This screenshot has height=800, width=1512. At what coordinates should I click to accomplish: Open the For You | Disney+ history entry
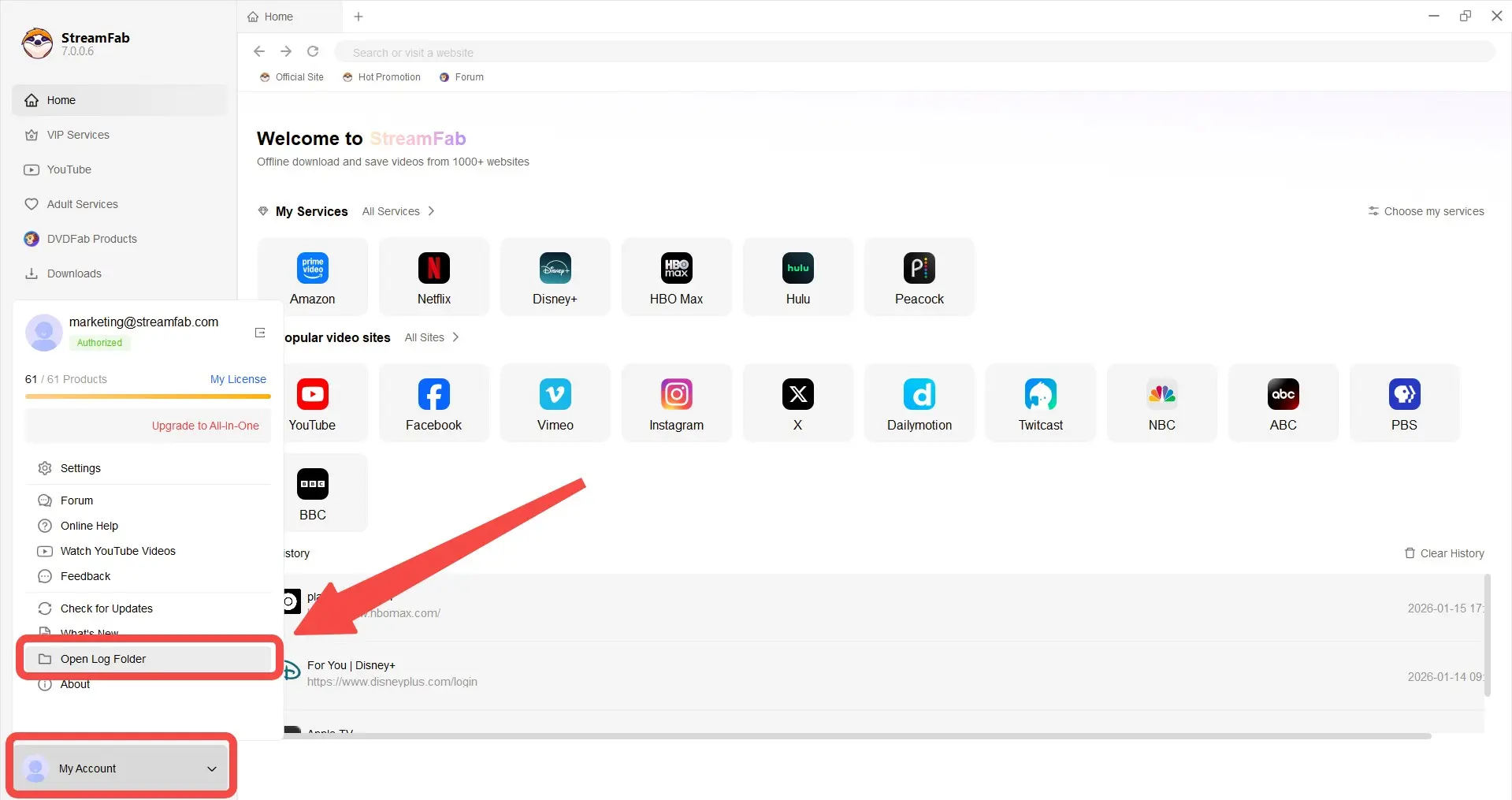pyautogui.click(x=883, y=675)
